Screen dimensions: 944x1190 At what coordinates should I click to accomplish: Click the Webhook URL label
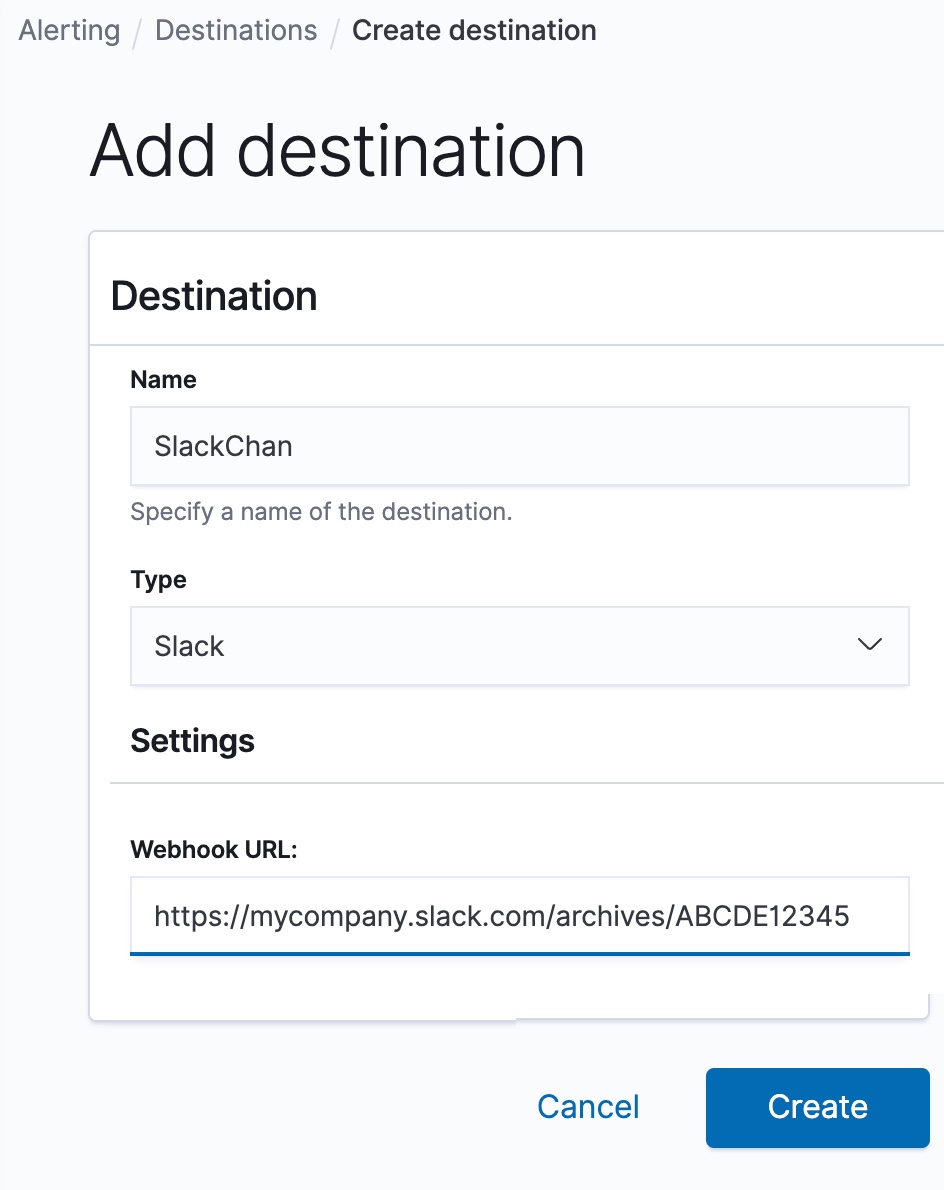click(214, 850)
